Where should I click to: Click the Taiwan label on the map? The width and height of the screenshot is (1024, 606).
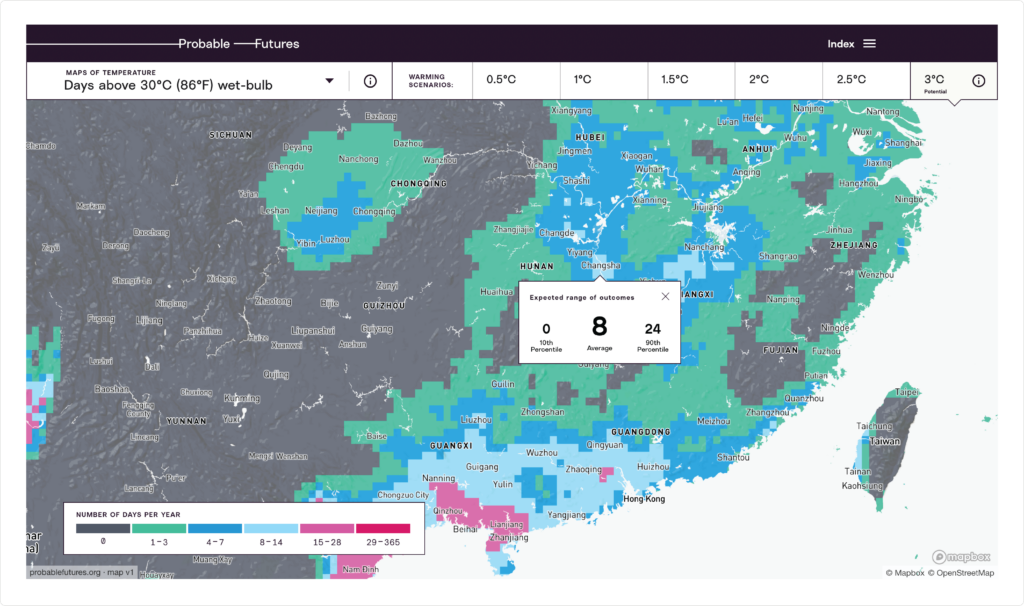(x=885, y=441)
